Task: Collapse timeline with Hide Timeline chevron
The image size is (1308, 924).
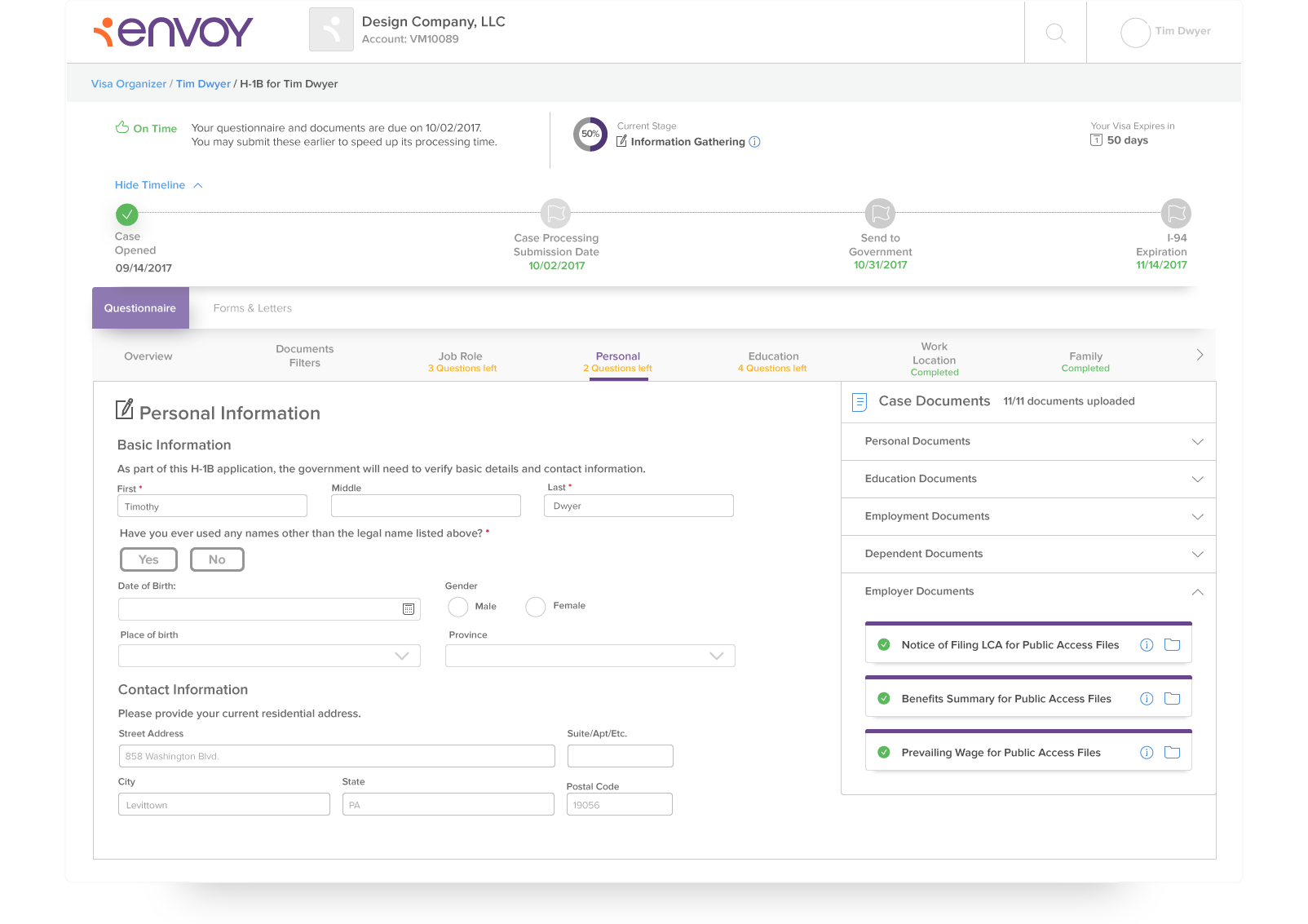Action: pos(198,185)
